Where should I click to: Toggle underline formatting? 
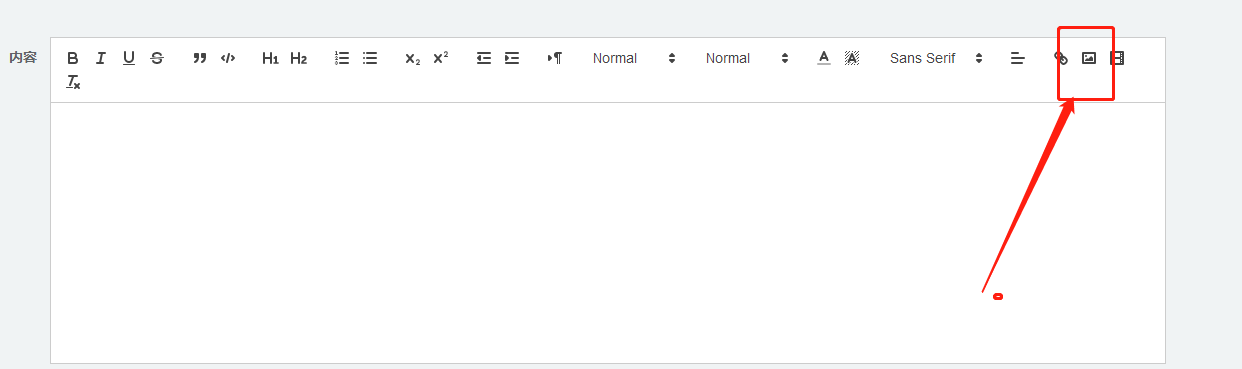[129, 58]
